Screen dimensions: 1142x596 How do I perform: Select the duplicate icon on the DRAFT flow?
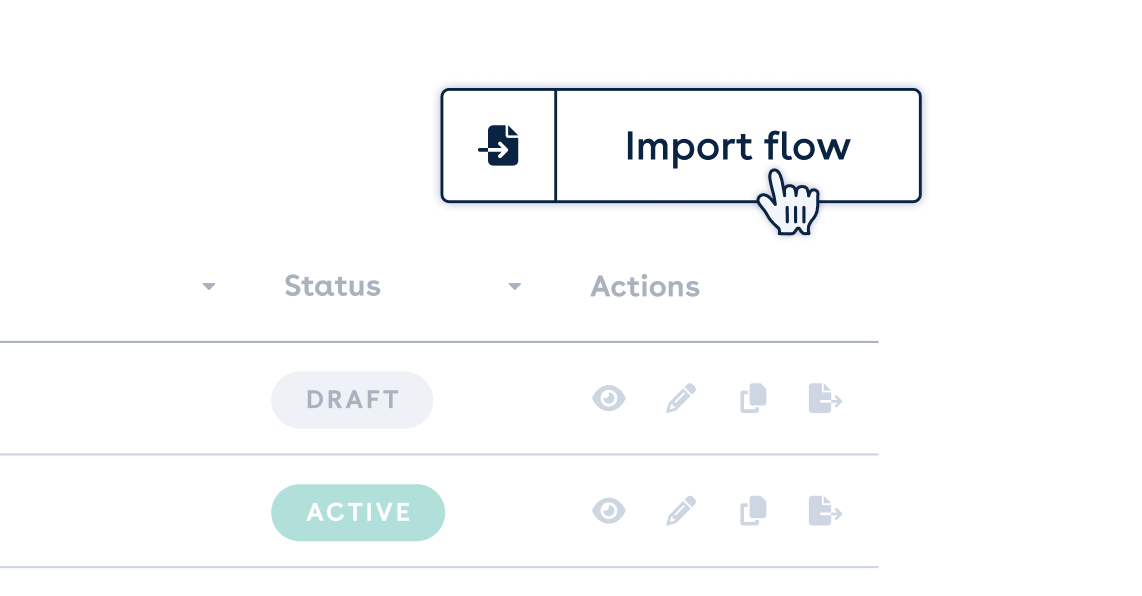point(753,398)
